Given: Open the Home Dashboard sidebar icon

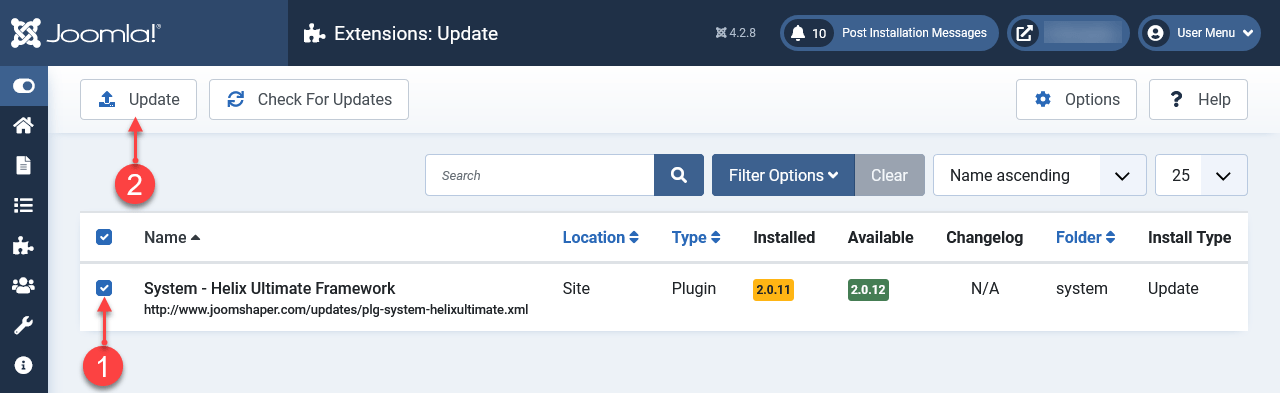Looking at the screenshot, I should tap(23, 125).
